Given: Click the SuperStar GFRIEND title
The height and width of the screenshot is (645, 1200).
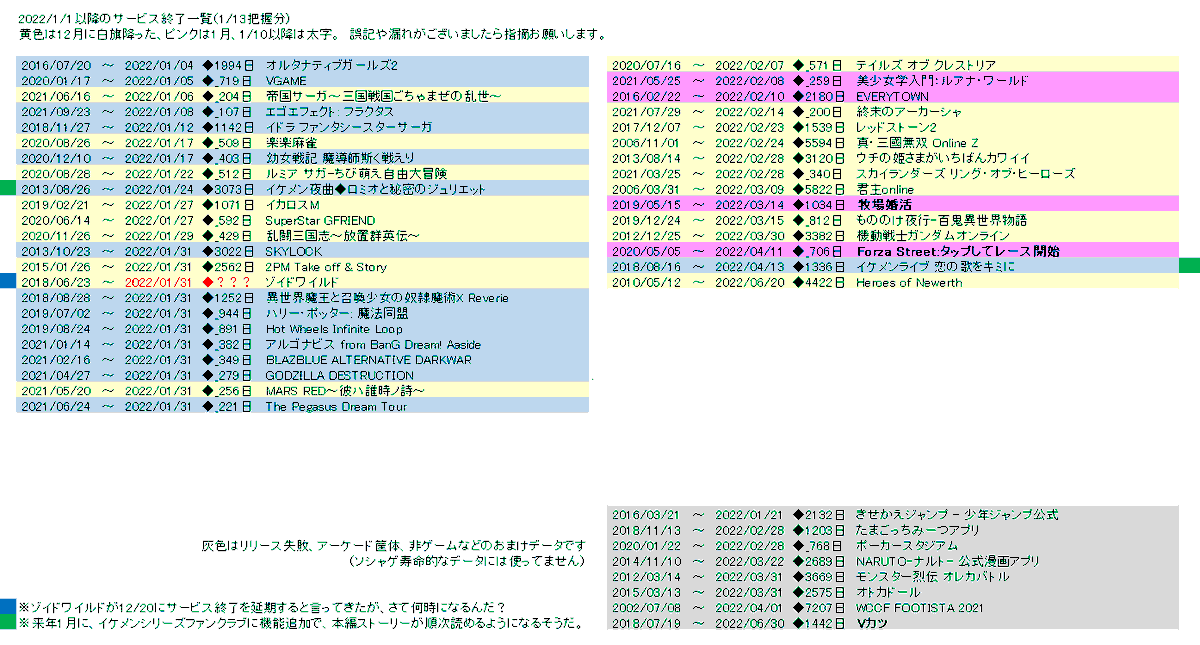Looking at the screenshot, I should (x=320, y=220).
